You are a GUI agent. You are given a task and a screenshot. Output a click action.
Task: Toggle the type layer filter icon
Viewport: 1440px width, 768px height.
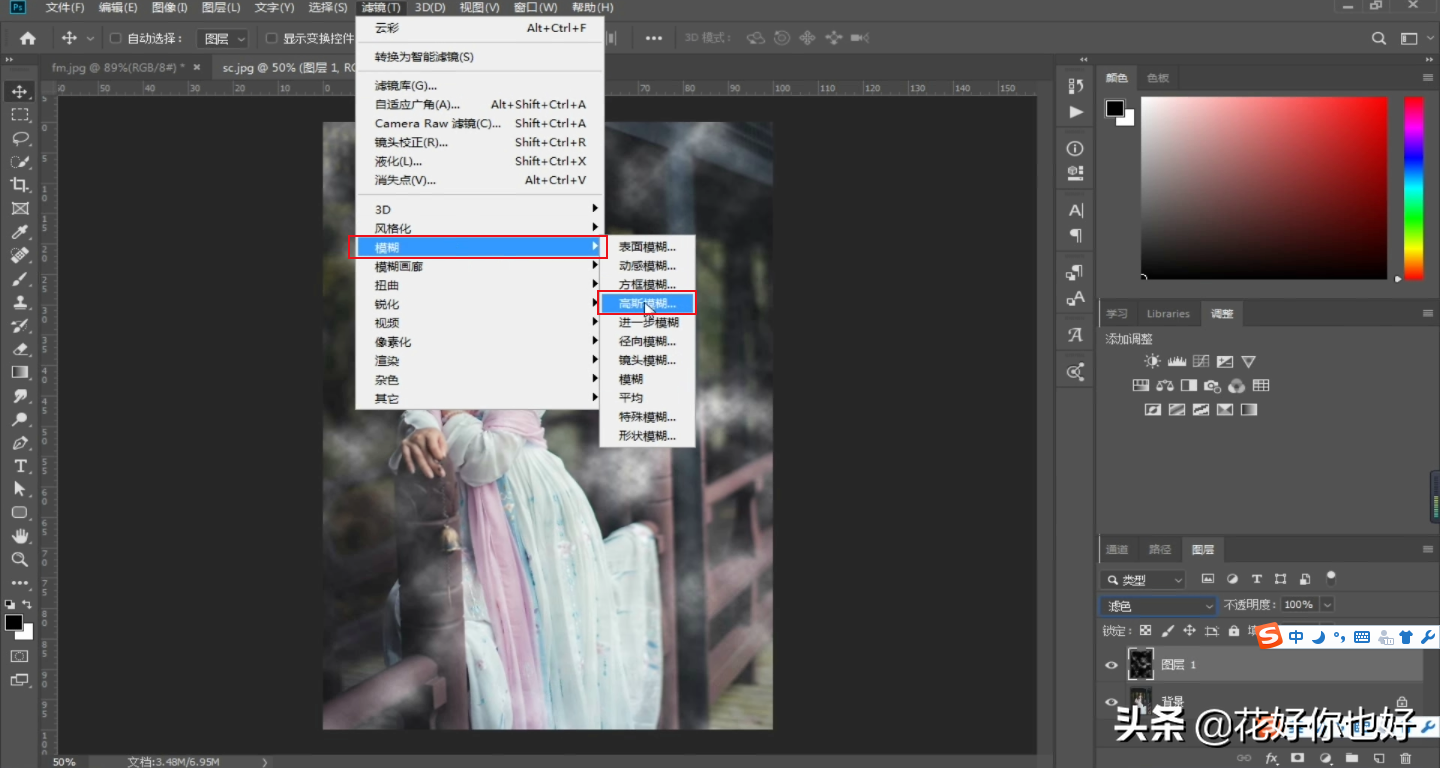tap(1256, 579)
